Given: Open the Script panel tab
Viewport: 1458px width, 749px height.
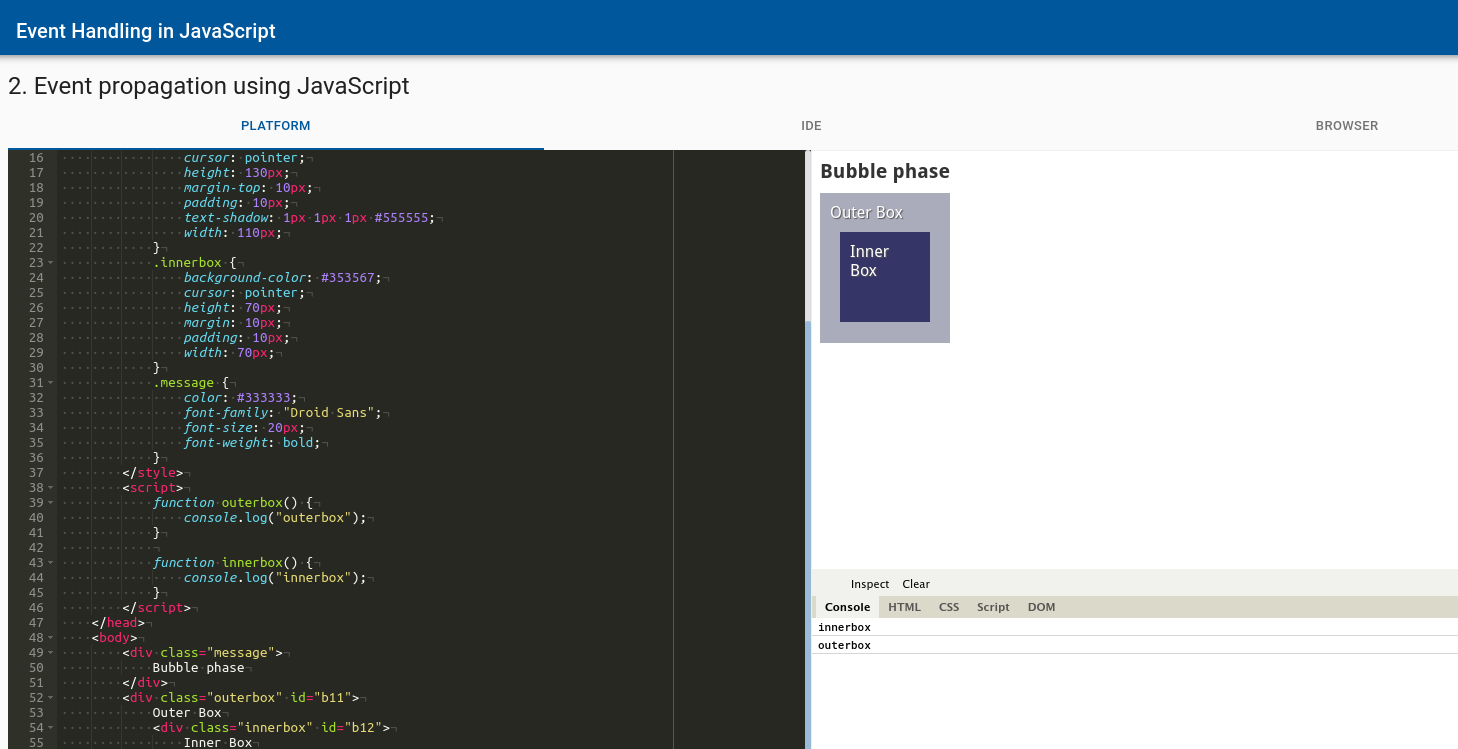Looking at the screenshot, I should (993, 607).
